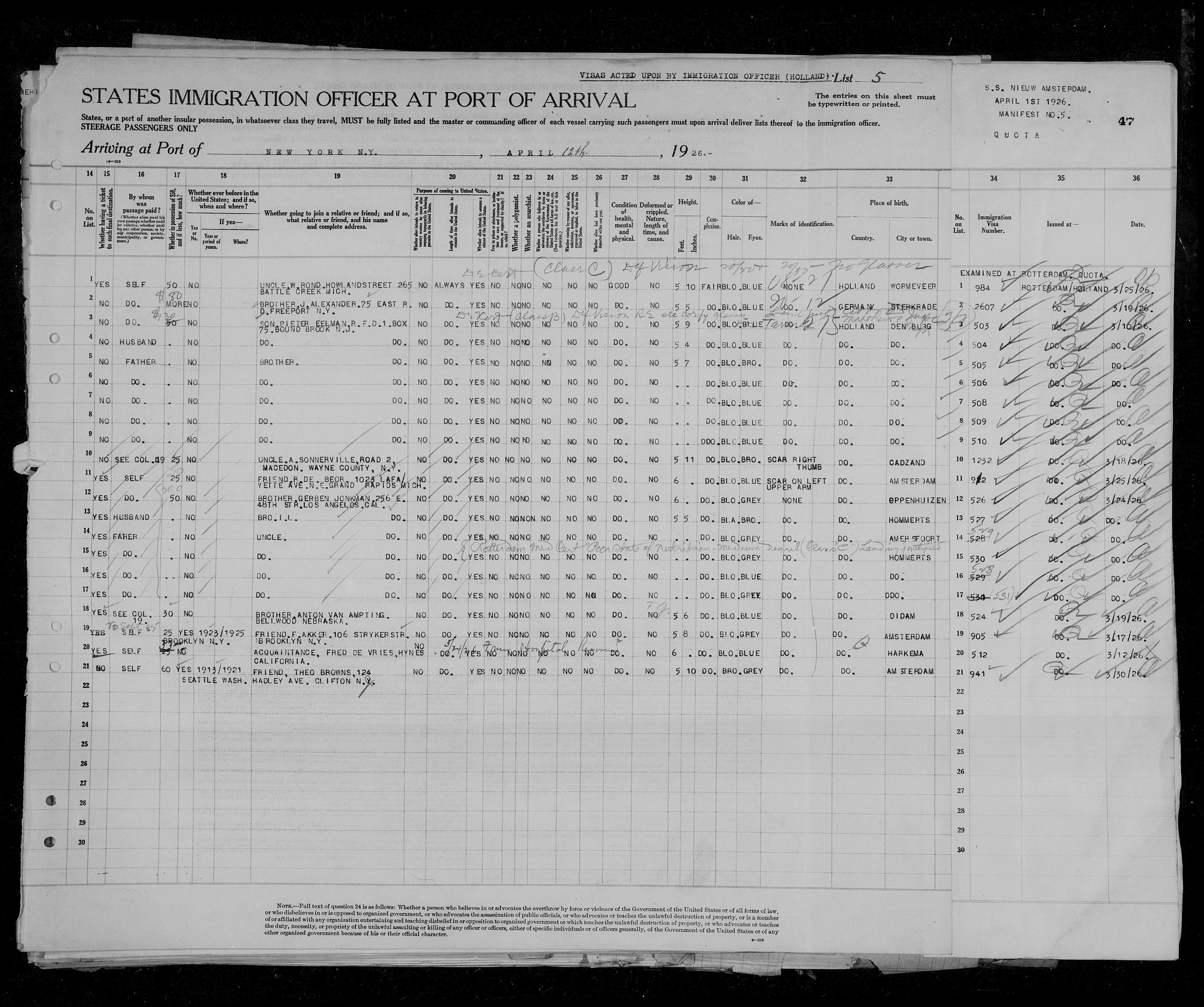Click the 'Marks of identification.' column header

coord(802,224)
